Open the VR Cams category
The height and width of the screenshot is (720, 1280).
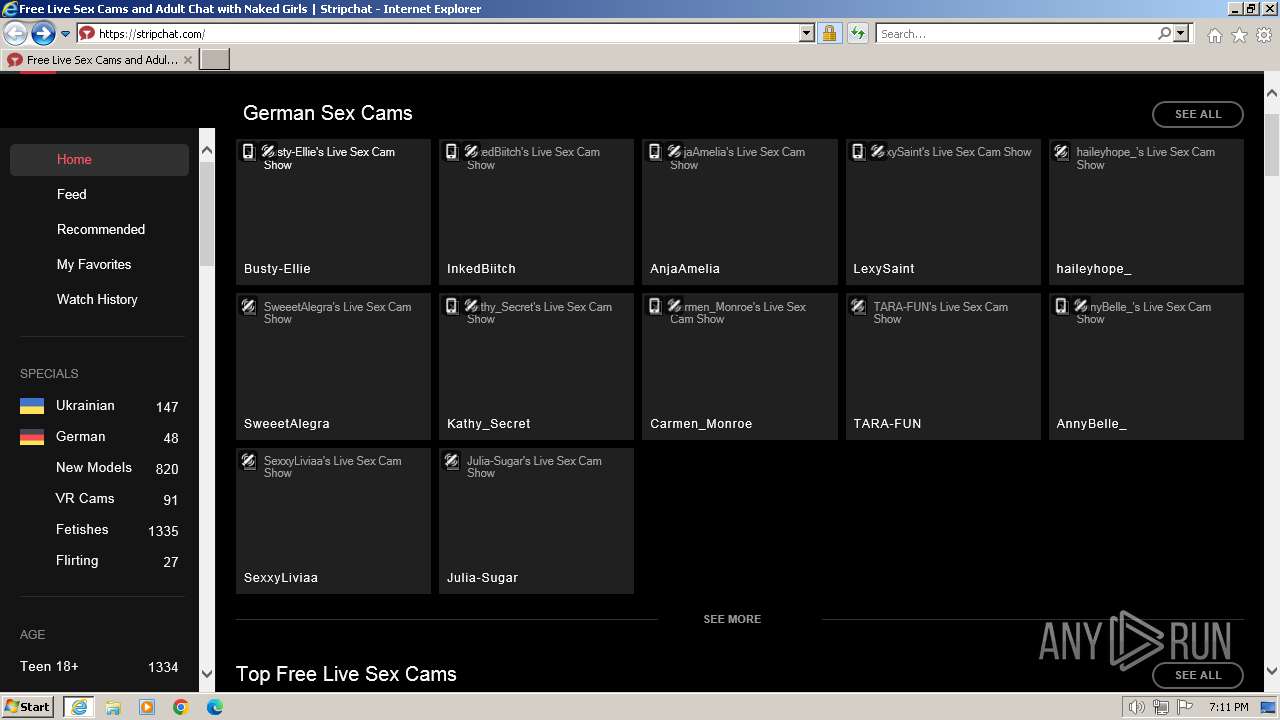(x=85, y=498)
